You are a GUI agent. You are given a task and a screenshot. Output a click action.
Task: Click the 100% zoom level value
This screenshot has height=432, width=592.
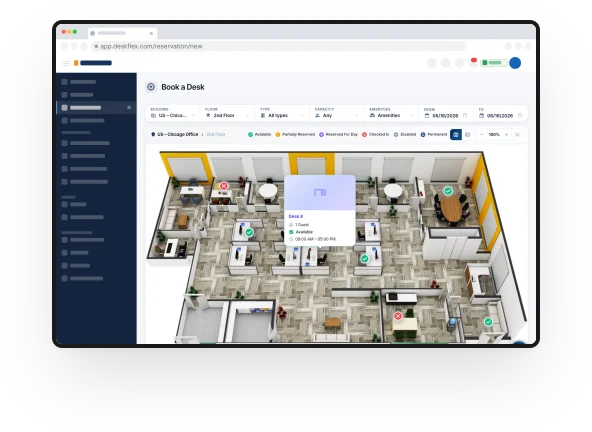click(x=494, y=134)
